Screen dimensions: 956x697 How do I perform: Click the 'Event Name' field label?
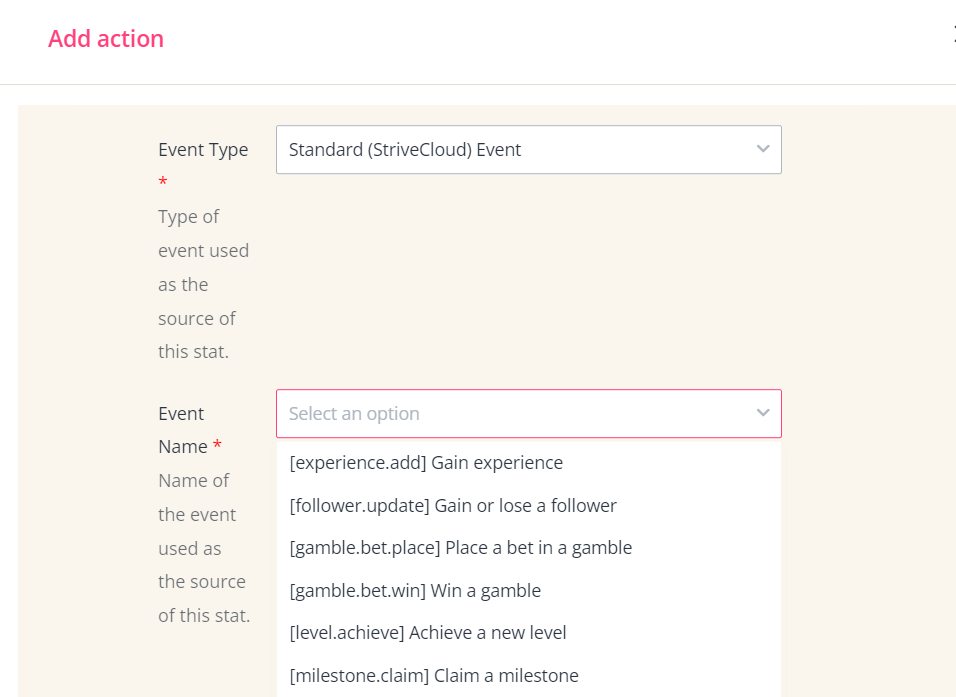(x=182, y=430)
